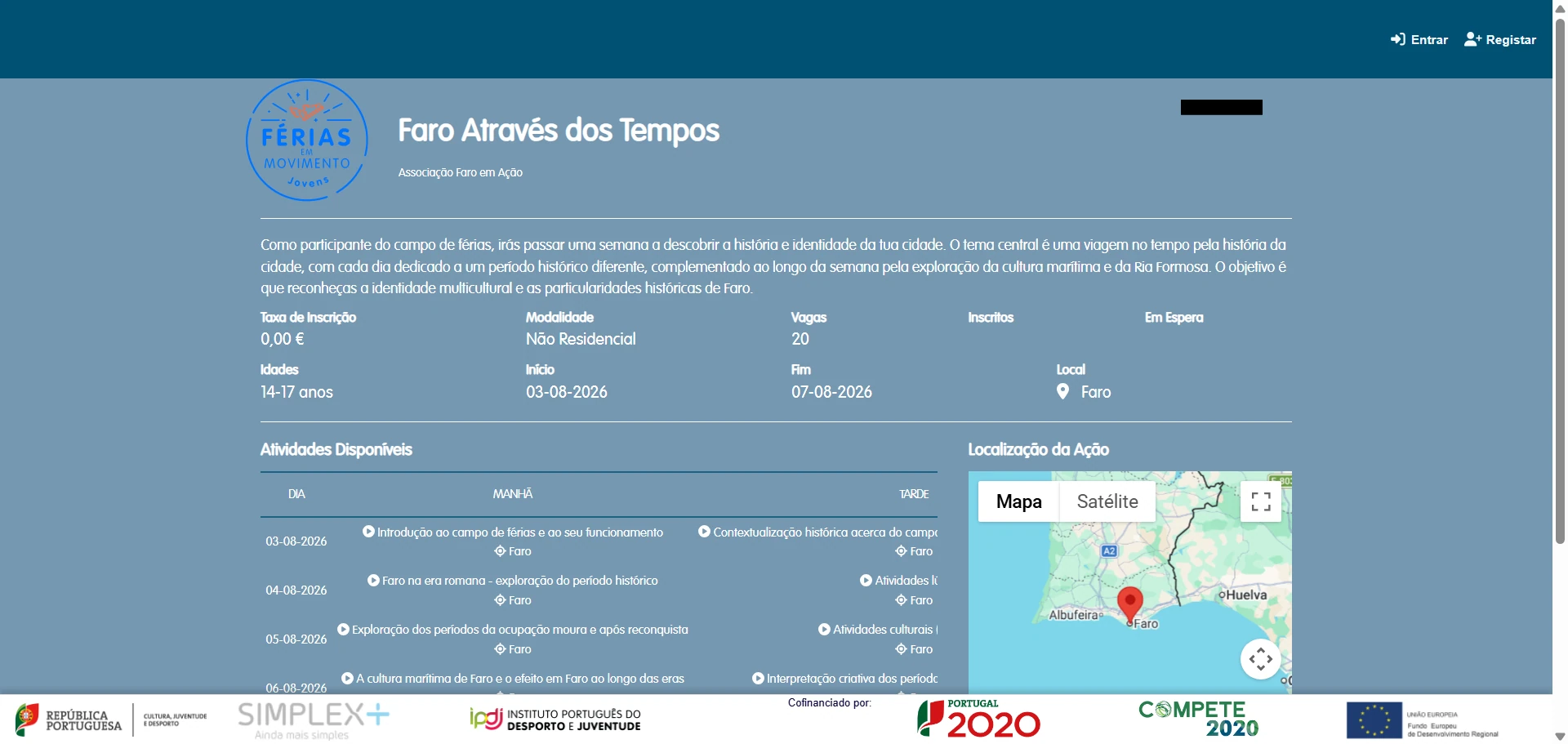Click the 'Atividades Disponíveis' heading
Viewport: 1568px width, 744px height.
click(336, 449)
